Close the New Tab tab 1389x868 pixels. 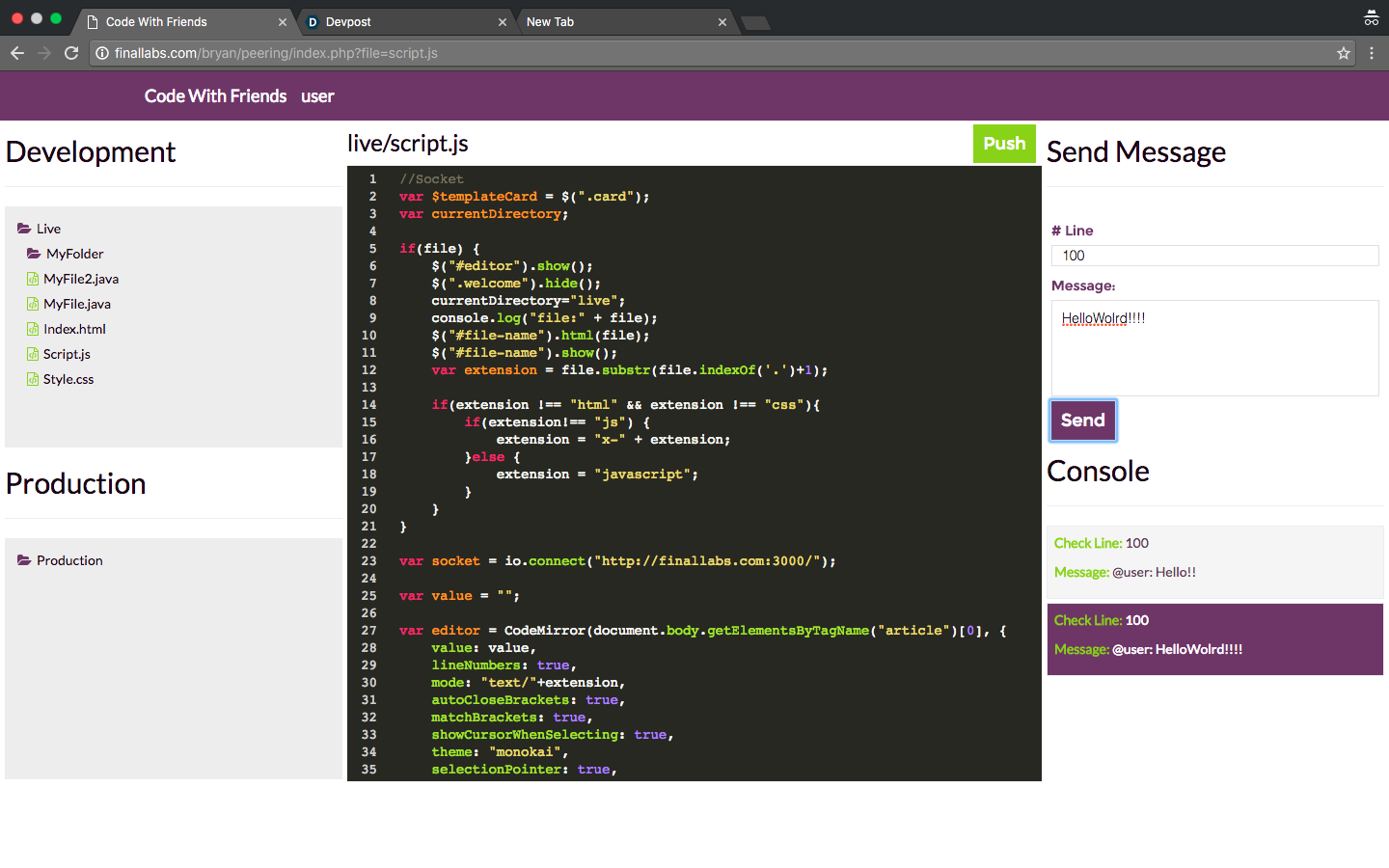(x=722, y=22)
